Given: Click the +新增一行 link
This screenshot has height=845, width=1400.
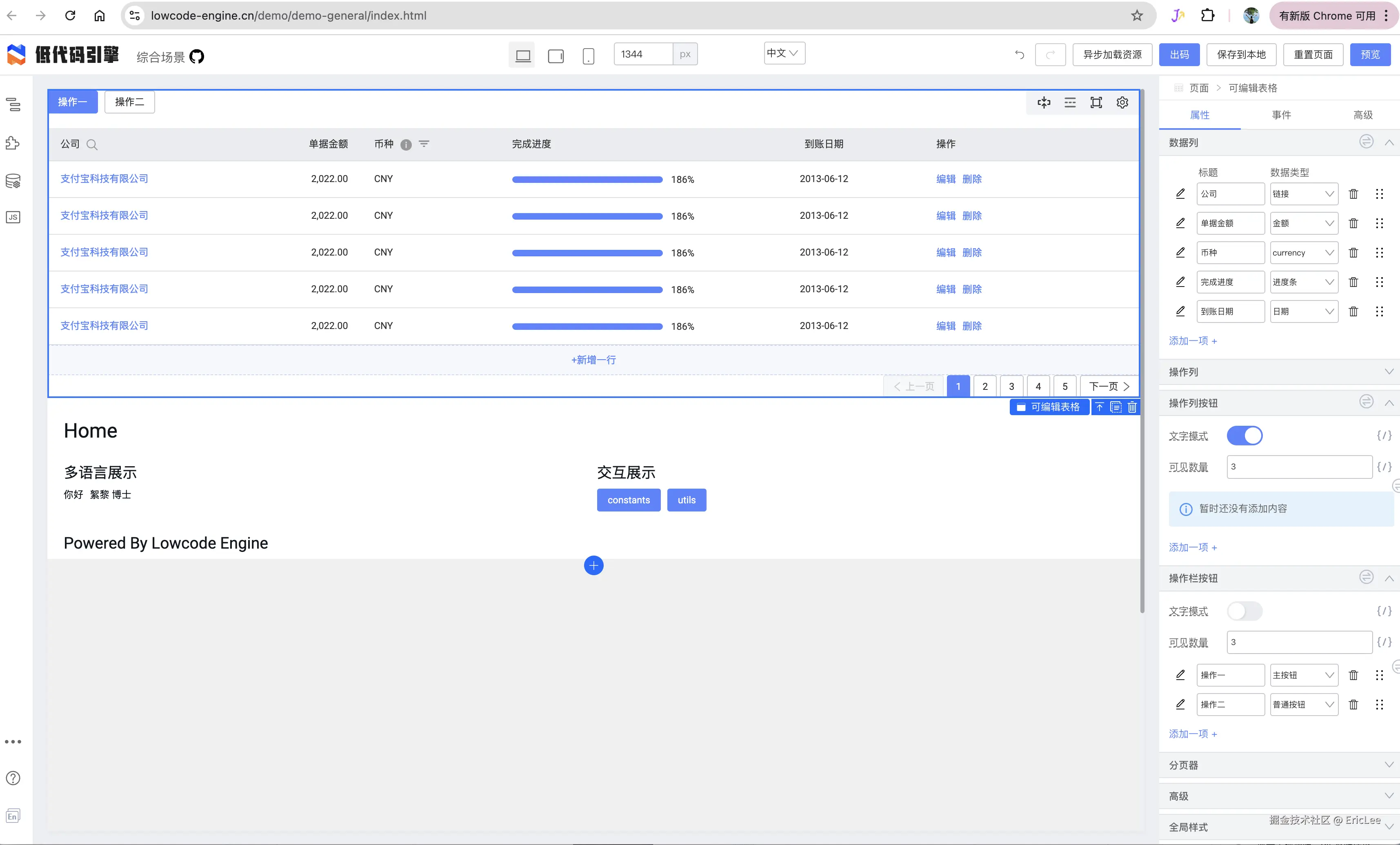Looking at the screenshot, I should pos(593,360).
